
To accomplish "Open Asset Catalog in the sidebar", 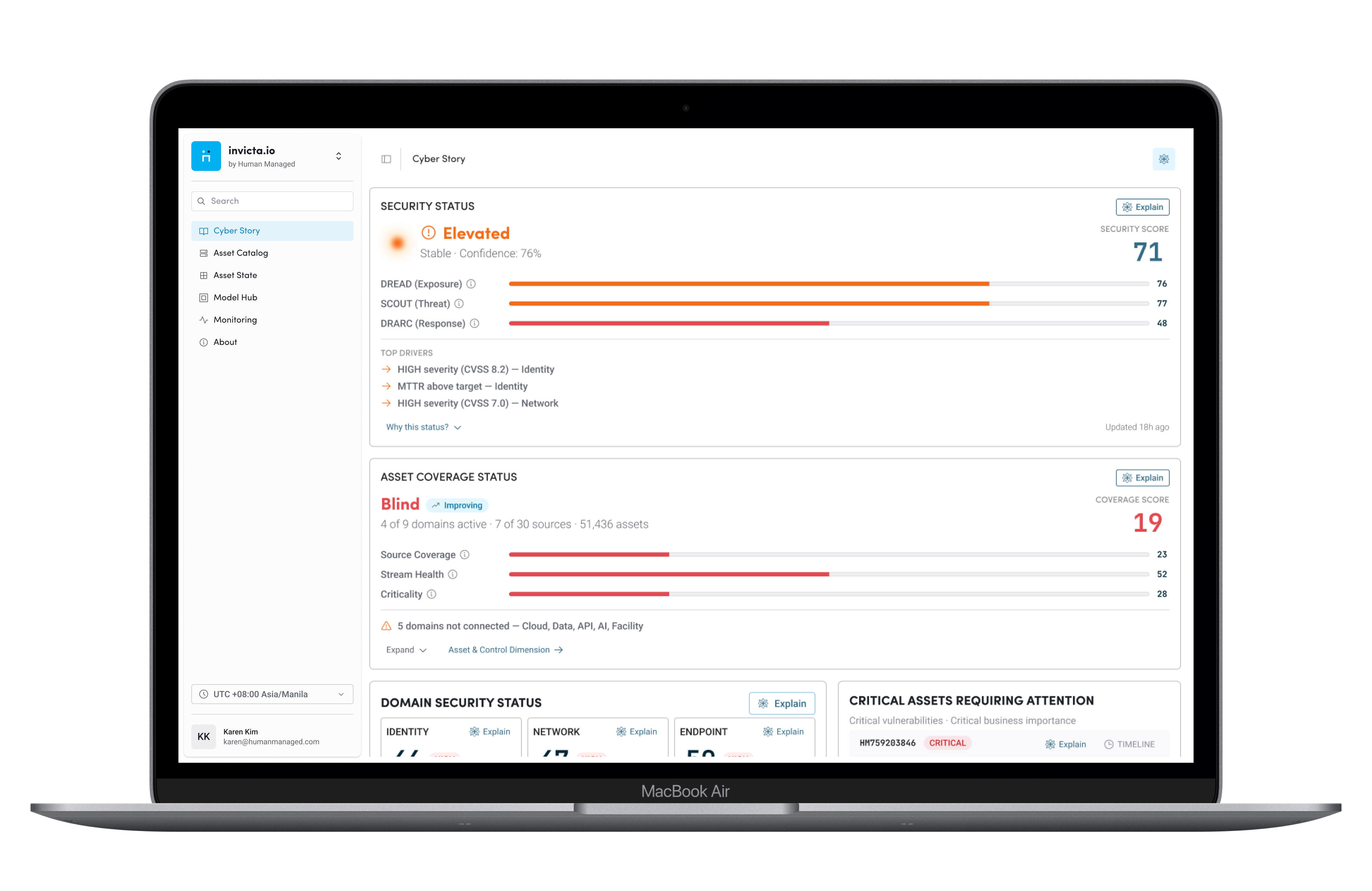I will click(272, 253).
